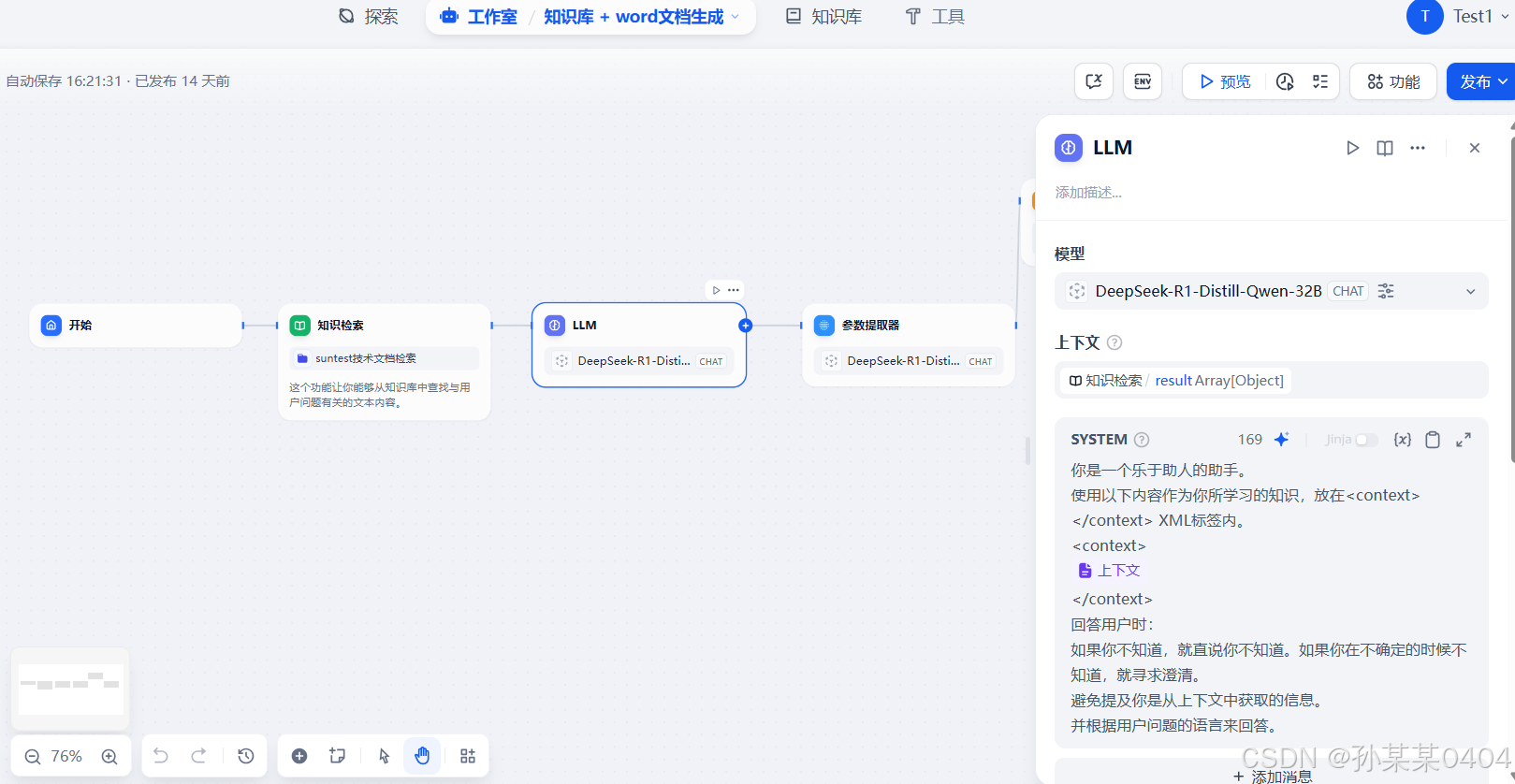This screenshot has width=1515, height=784.
Task: Open the model parameter sliders icon
Action: coord(1386,291)
